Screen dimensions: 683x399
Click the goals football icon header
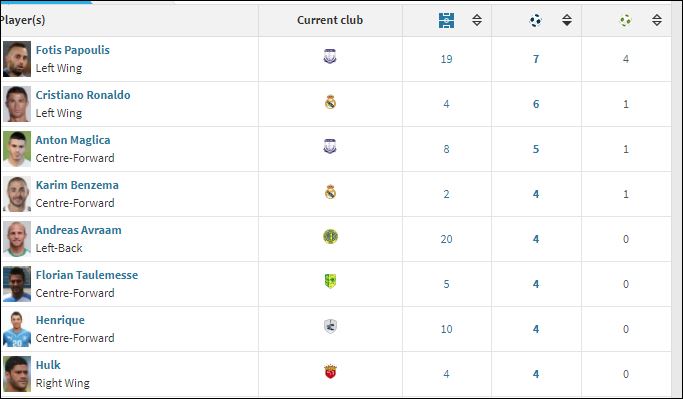535,20
